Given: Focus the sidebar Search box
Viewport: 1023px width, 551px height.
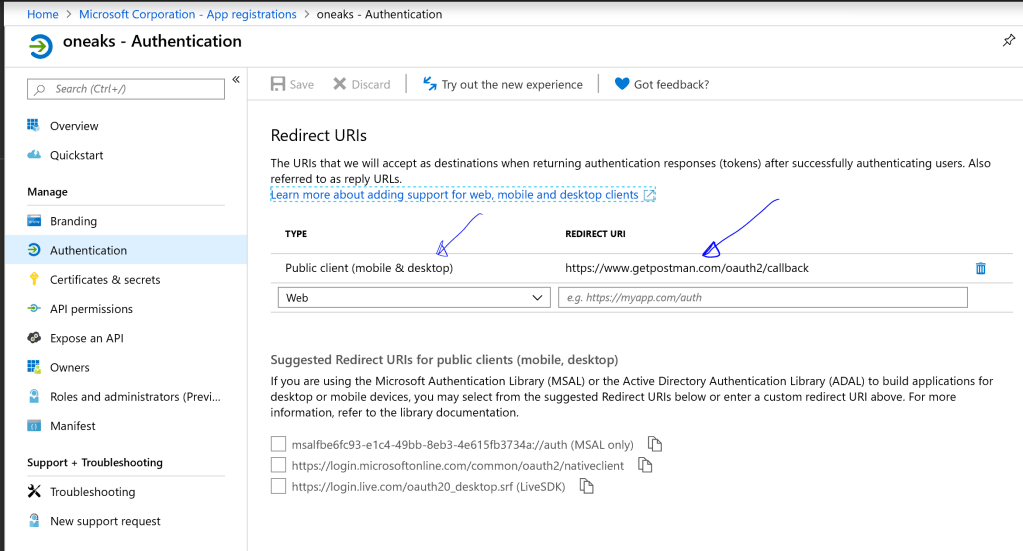Looking at the screenshot, I should [x=126, y=89].
